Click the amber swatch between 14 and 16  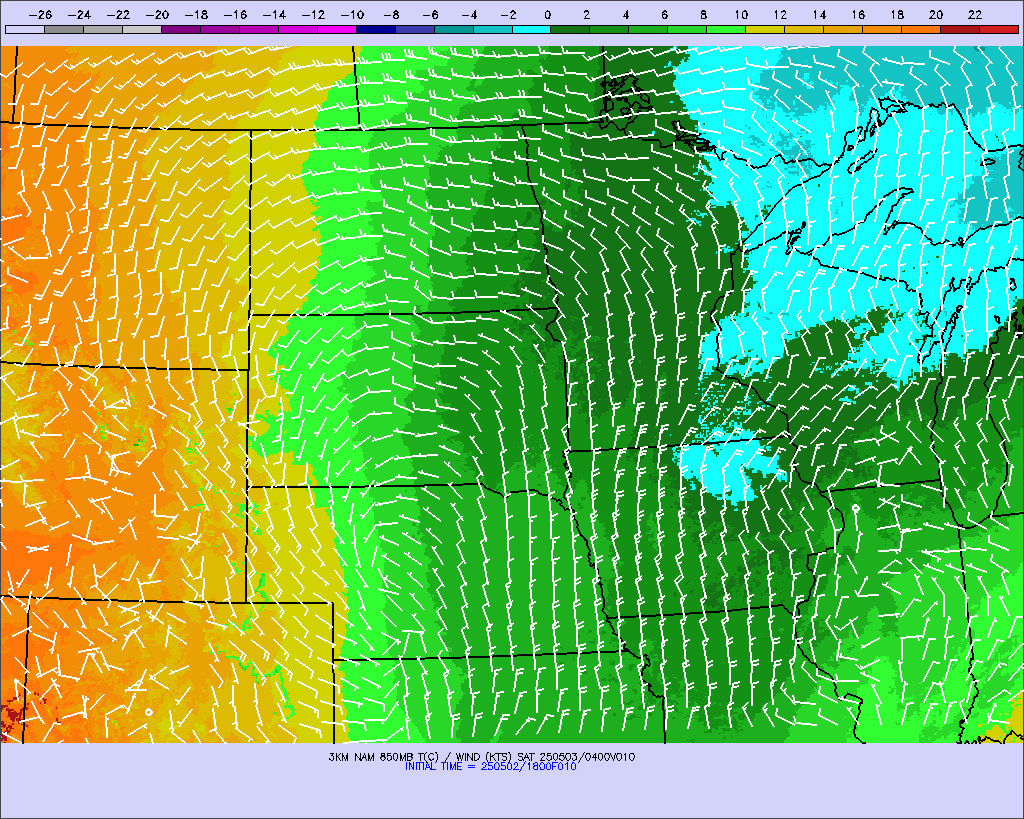844,29
